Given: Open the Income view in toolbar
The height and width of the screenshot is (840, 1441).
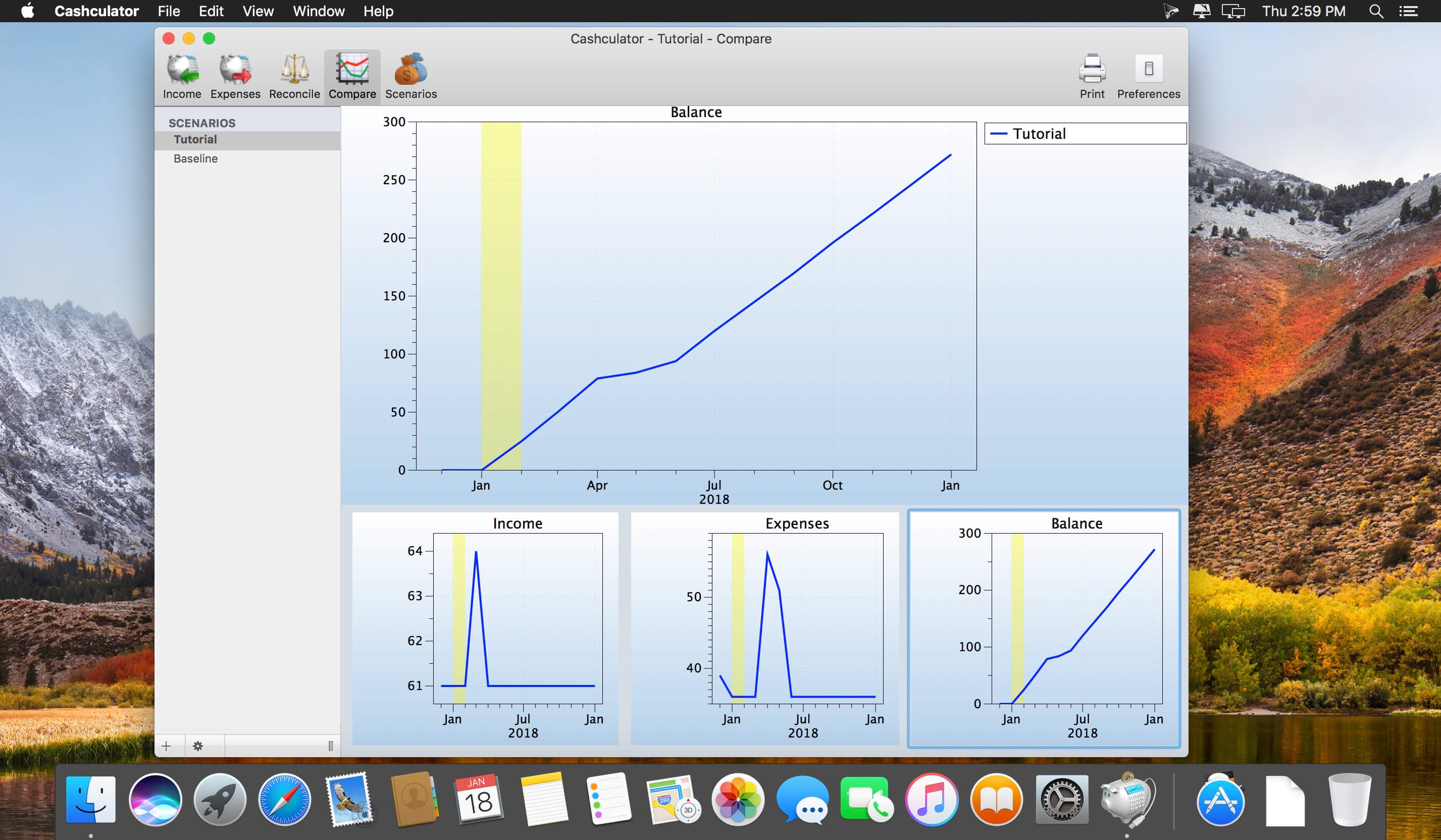Looking at the screenshot, I should [182, 77].
